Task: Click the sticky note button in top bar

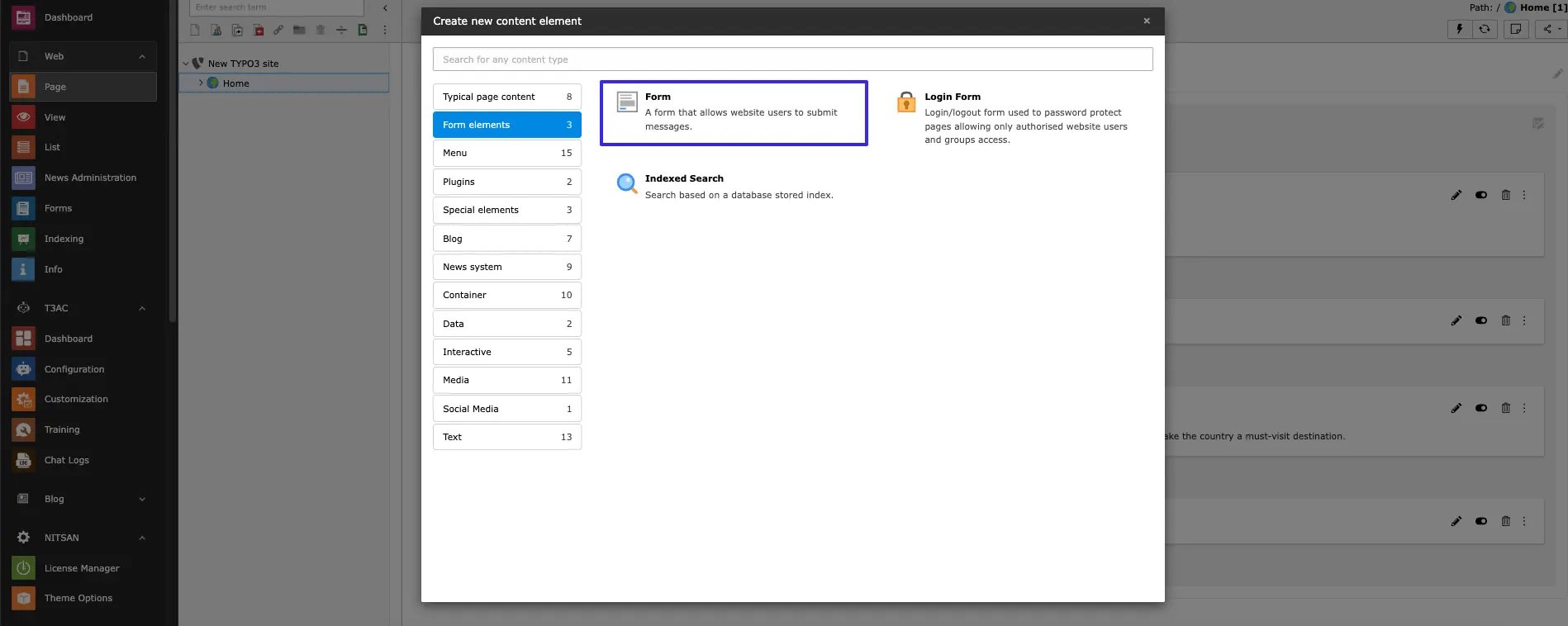Action: [x=1516, y=29]
